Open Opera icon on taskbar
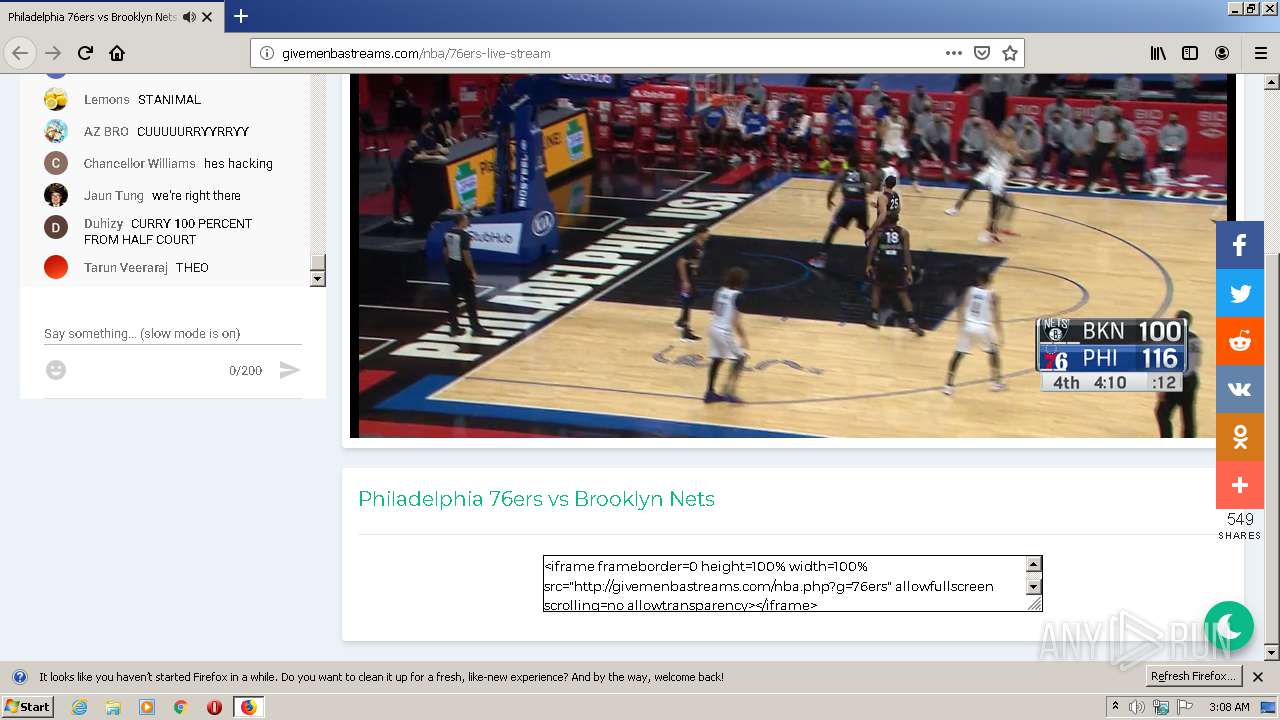1280x720 pixels. (x=214, y=707)
